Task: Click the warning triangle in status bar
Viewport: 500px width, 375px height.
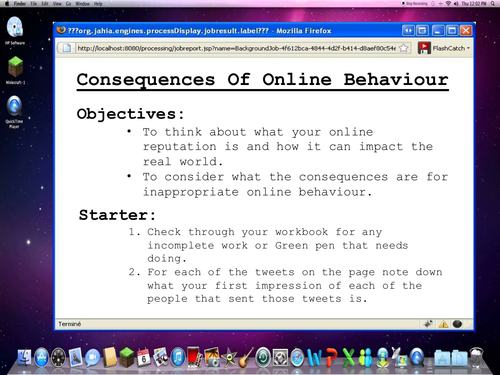Action: point(443,324)
